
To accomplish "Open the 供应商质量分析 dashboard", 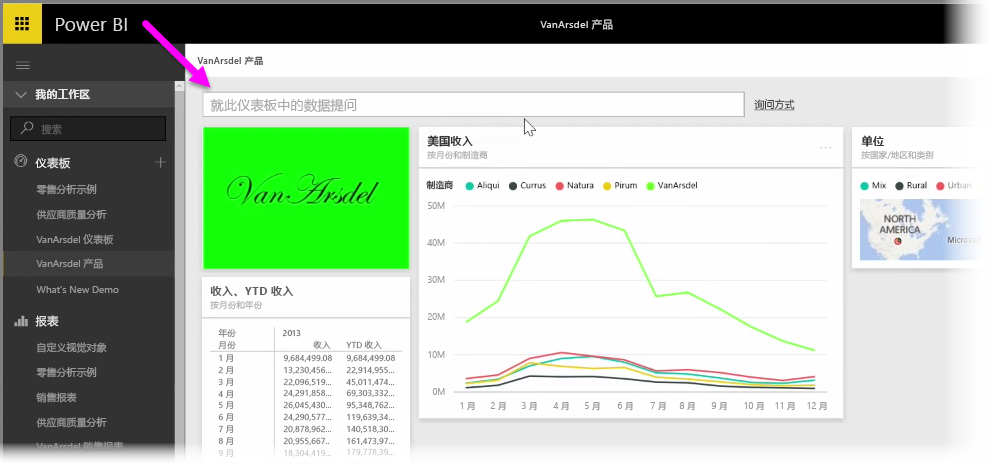I will pos(71,215).
